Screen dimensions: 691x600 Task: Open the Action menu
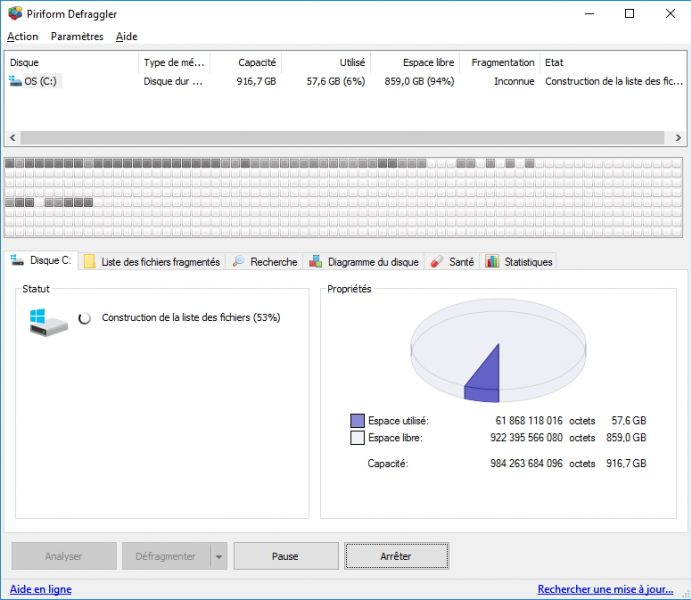22,37
